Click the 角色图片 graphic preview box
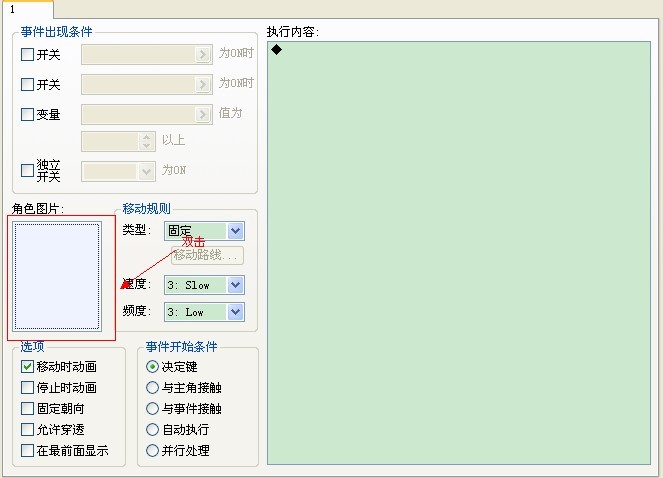The width and height of the screenshot is (663, 478). [57, 277]
